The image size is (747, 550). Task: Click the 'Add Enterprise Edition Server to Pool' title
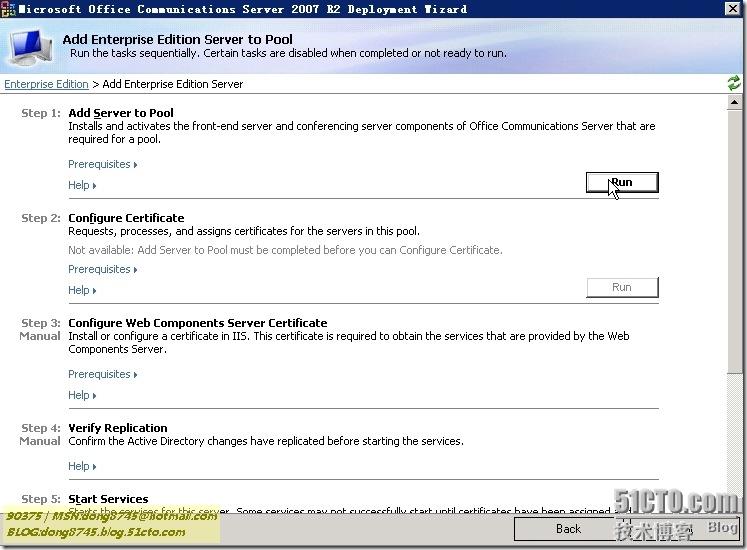178,40
